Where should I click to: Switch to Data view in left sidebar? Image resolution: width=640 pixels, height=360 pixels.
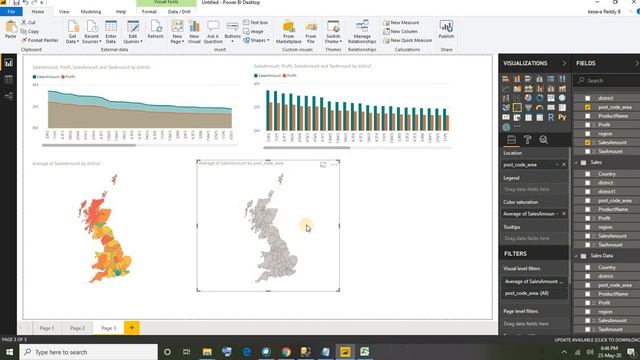[9, 80]
